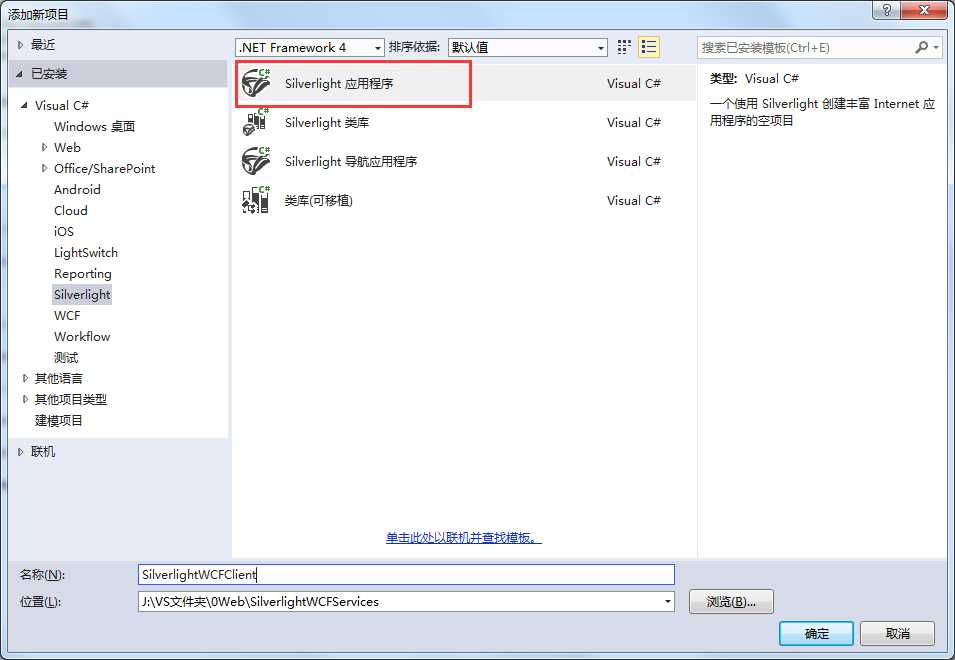Click the search magnifier icon
955x660 pixels.
pos(921,47)
